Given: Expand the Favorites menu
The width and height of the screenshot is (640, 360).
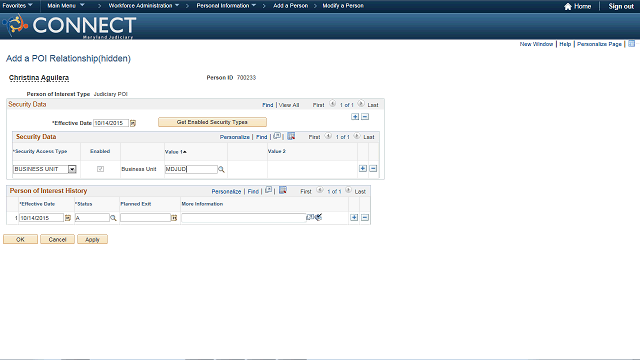Looking at the screenshot, I should coord(17,6).
